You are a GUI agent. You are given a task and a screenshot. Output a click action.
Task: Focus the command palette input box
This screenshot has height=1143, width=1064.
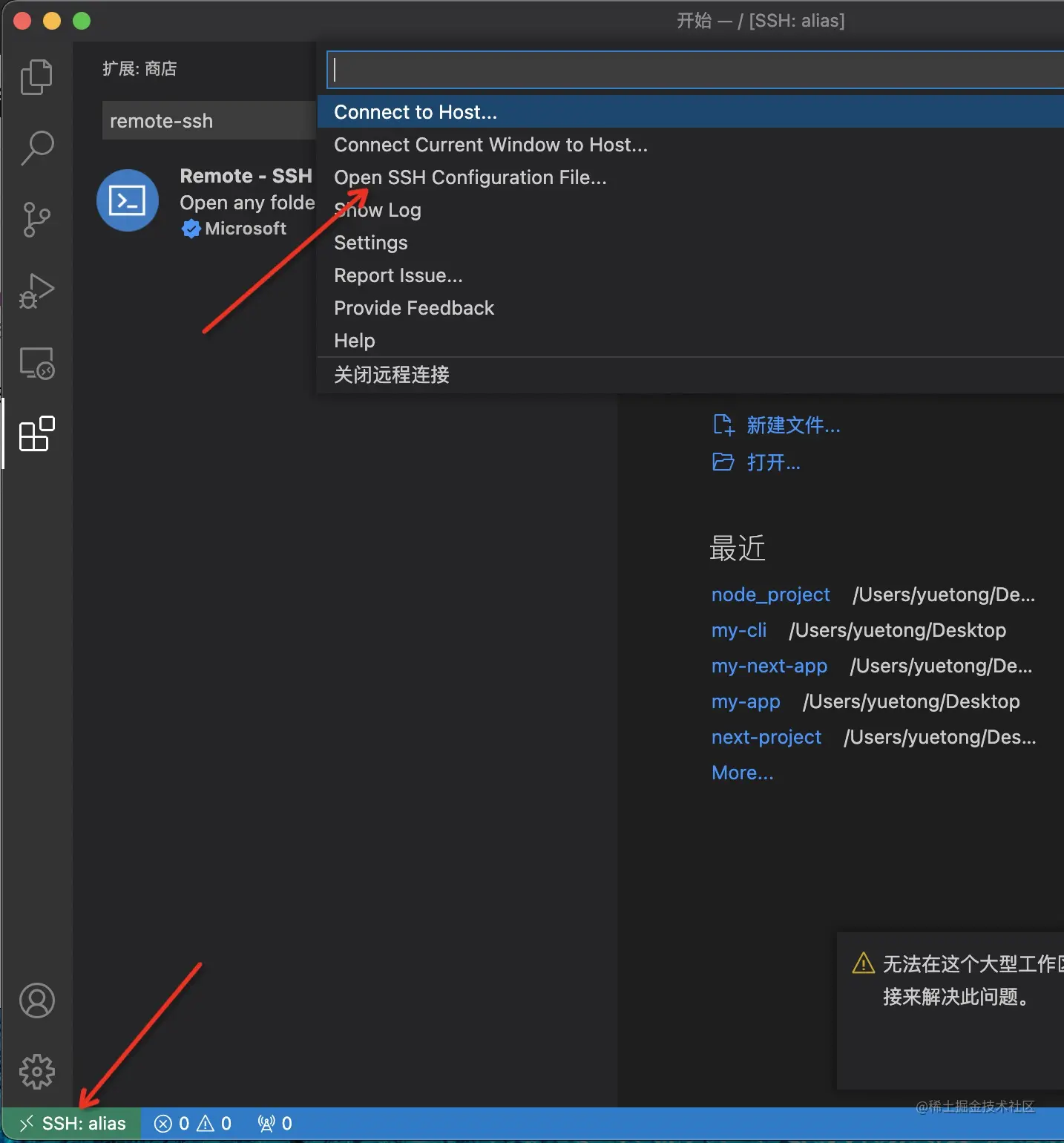point(695,70)
